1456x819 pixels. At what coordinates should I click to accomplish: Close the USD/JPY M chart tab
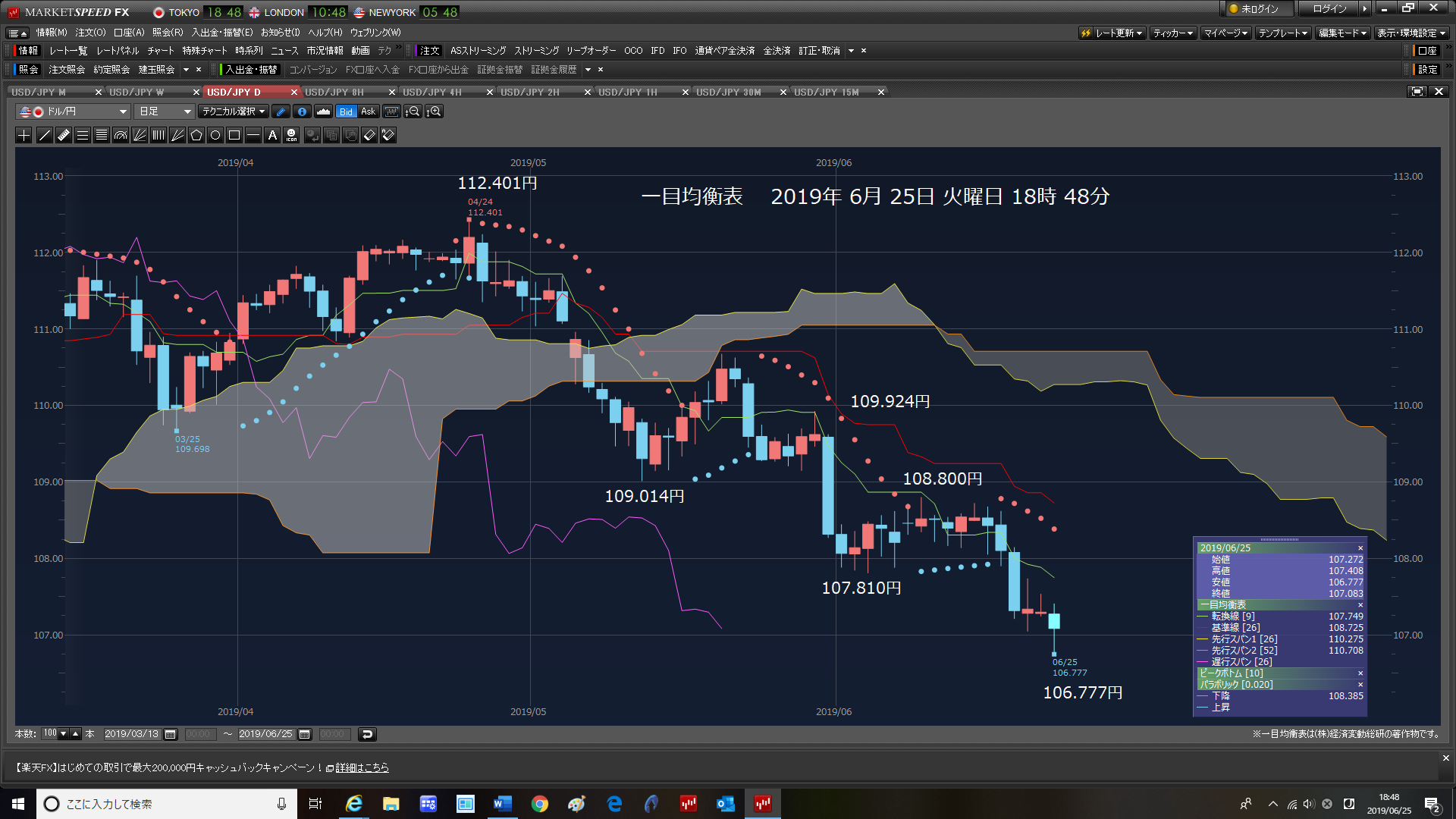pyautogui.click(x=99, y=93)
